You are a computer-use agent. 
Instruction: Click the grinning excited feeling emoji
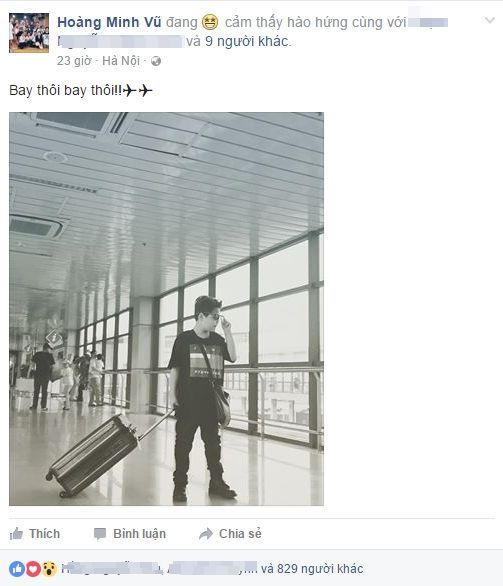click(210, 22)
